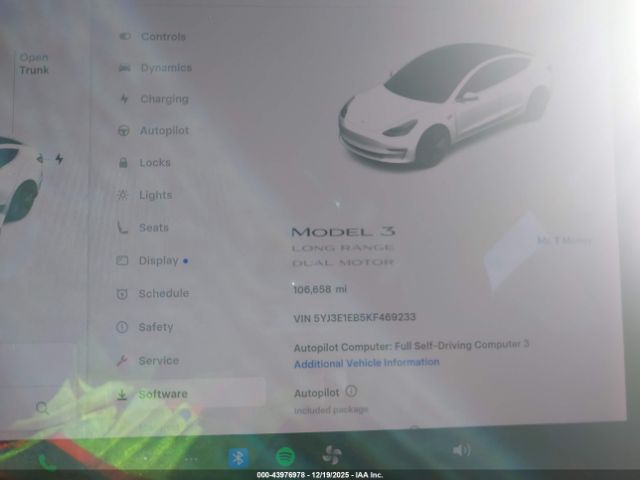Tap Open Trunk on the car view
Image resolution: width=640 pixels, height=480 pixels.
click(x=34, y=64)
